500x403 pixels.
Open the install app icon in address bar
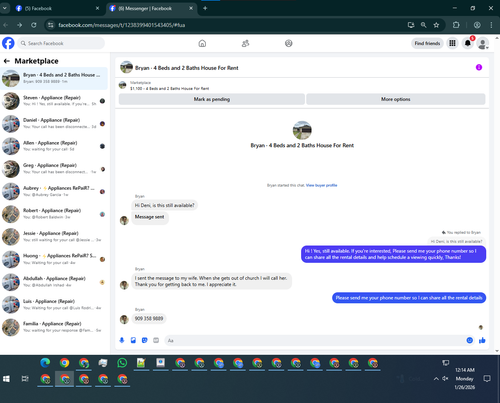411,25
